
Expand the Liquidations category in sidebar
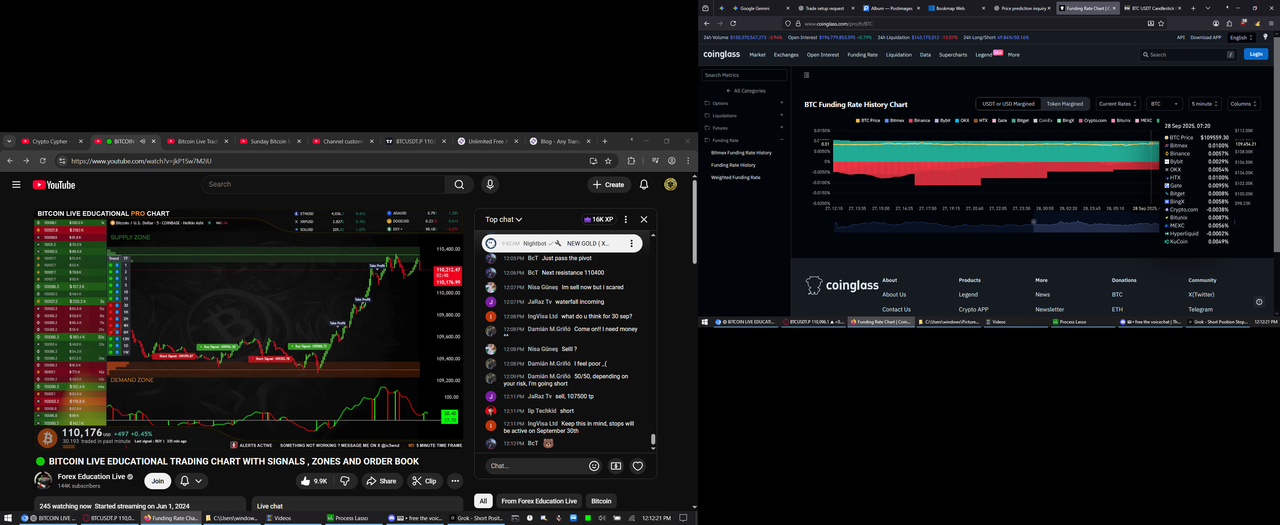point(745,115)
